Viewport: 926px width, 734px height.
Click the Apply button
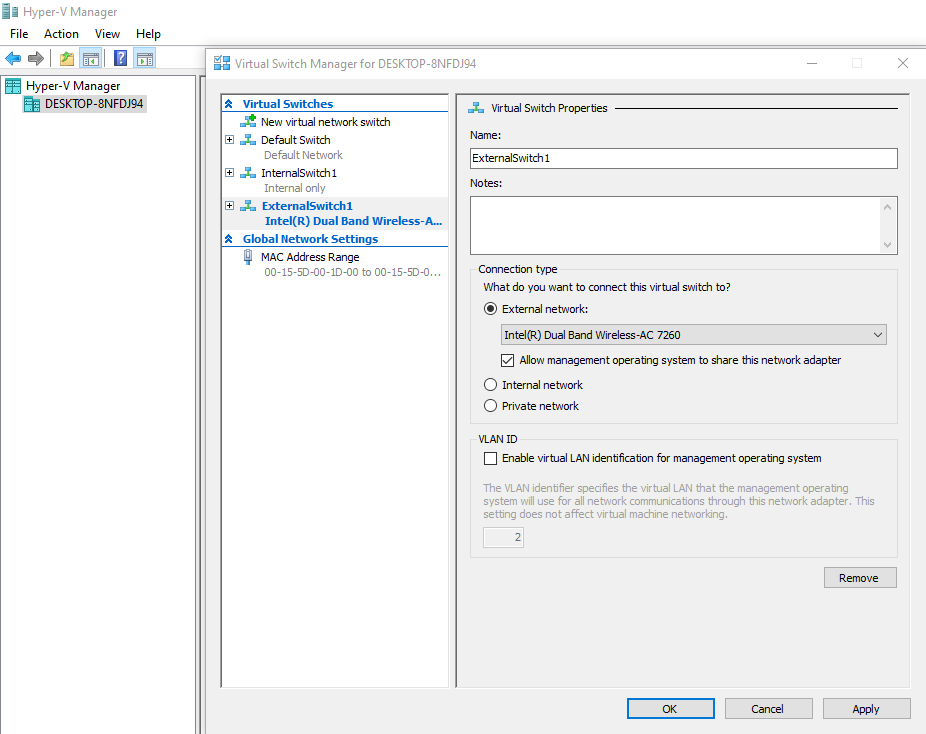[x=866, y=709]
